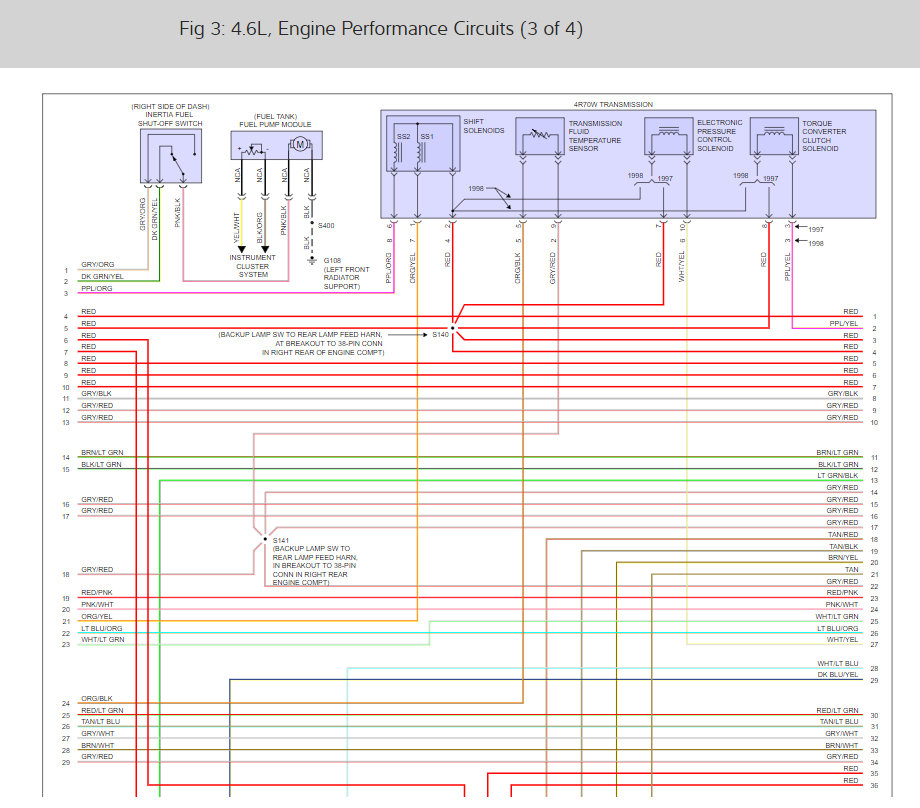The width and height of the screenshot is (920, 808).
Task: Click the WHT/LT BLU wire label
Action: coord(838,663)
